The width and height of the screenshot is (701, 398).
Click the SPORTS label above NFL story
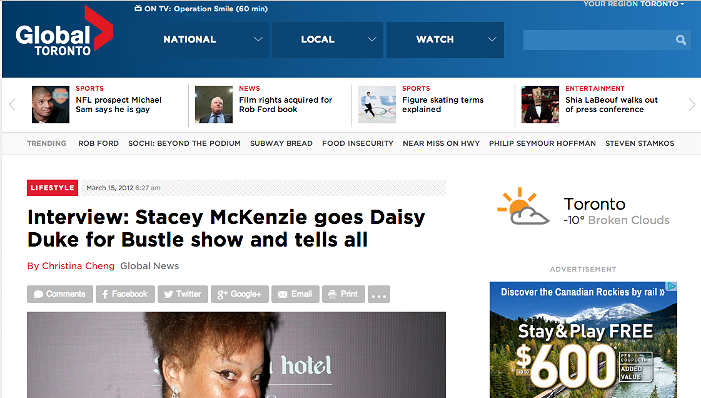[x=89, y=89]
